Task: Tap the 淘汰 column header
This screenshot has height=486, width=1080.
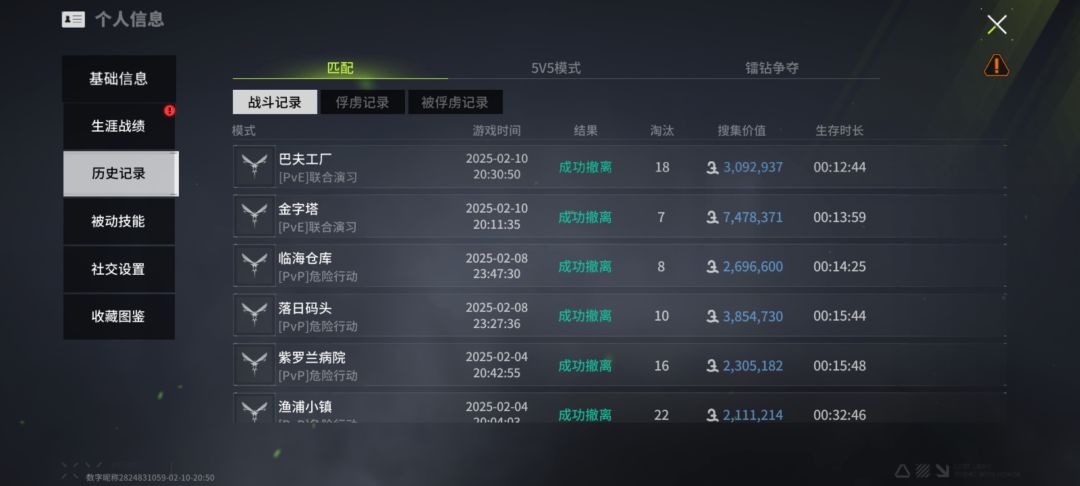Action: tap(662, 131)
